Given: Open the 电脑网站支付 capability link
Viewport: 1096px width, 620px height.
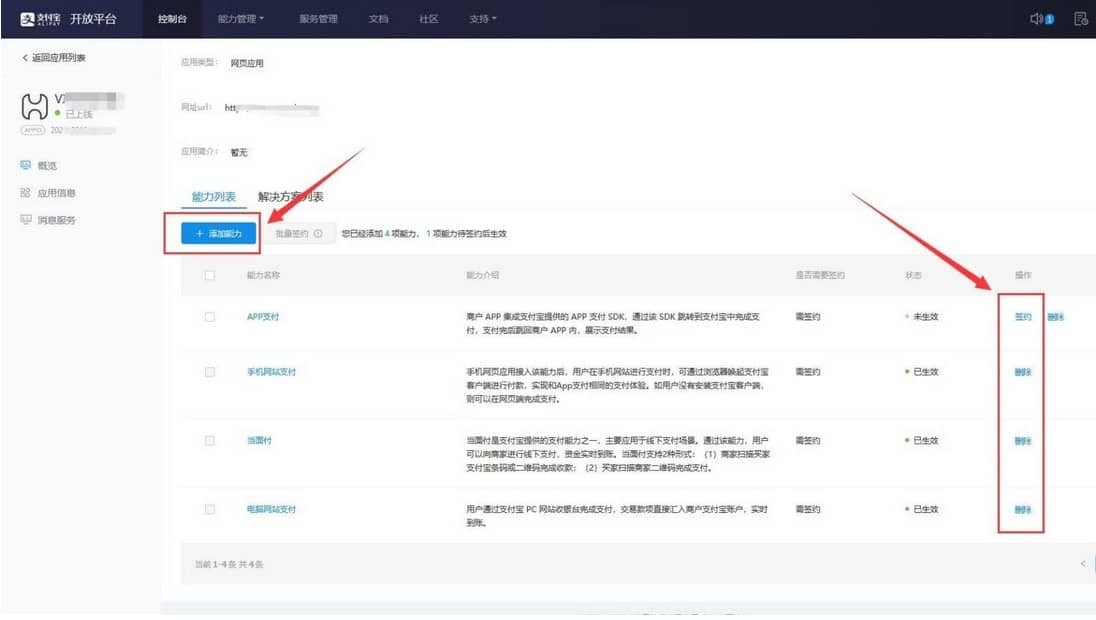Looking at the screenshot, I should [x=271, y=509].
